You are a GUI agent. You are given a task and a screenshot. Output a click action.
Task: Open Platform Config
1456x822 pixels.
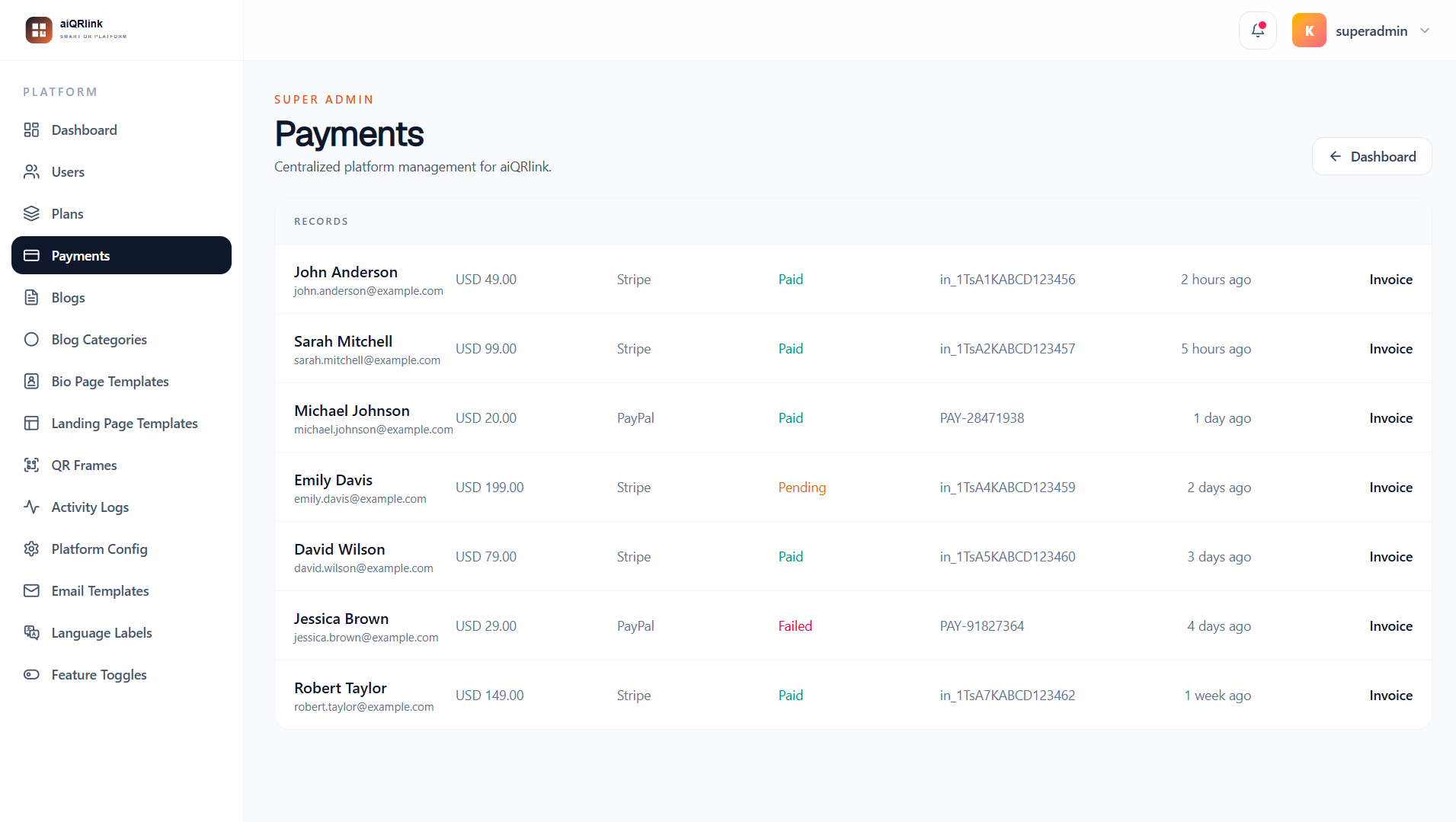(121, 549)
